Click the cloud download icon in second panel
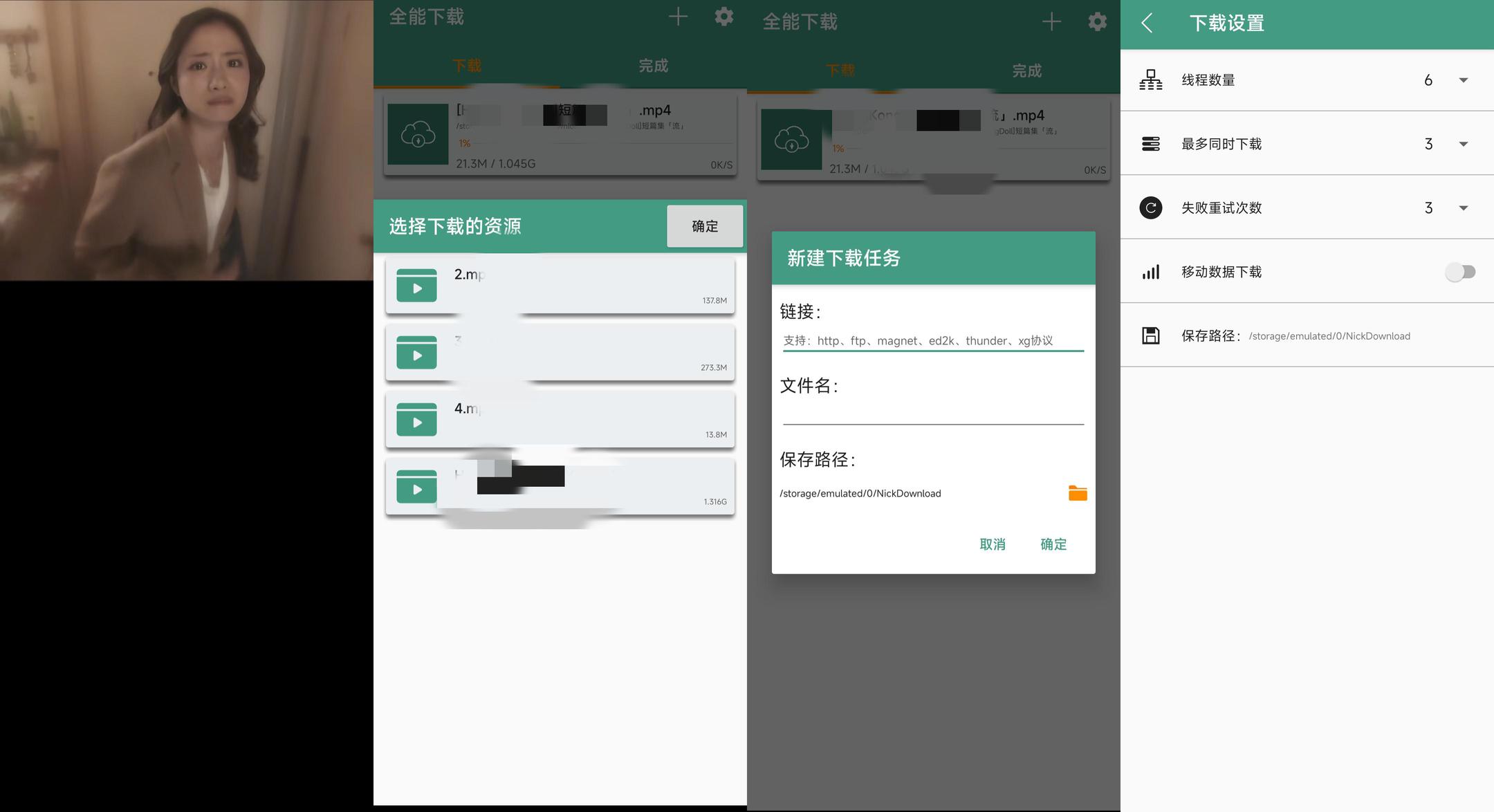This screenshot has height=812, width=1494. [418, 134]
